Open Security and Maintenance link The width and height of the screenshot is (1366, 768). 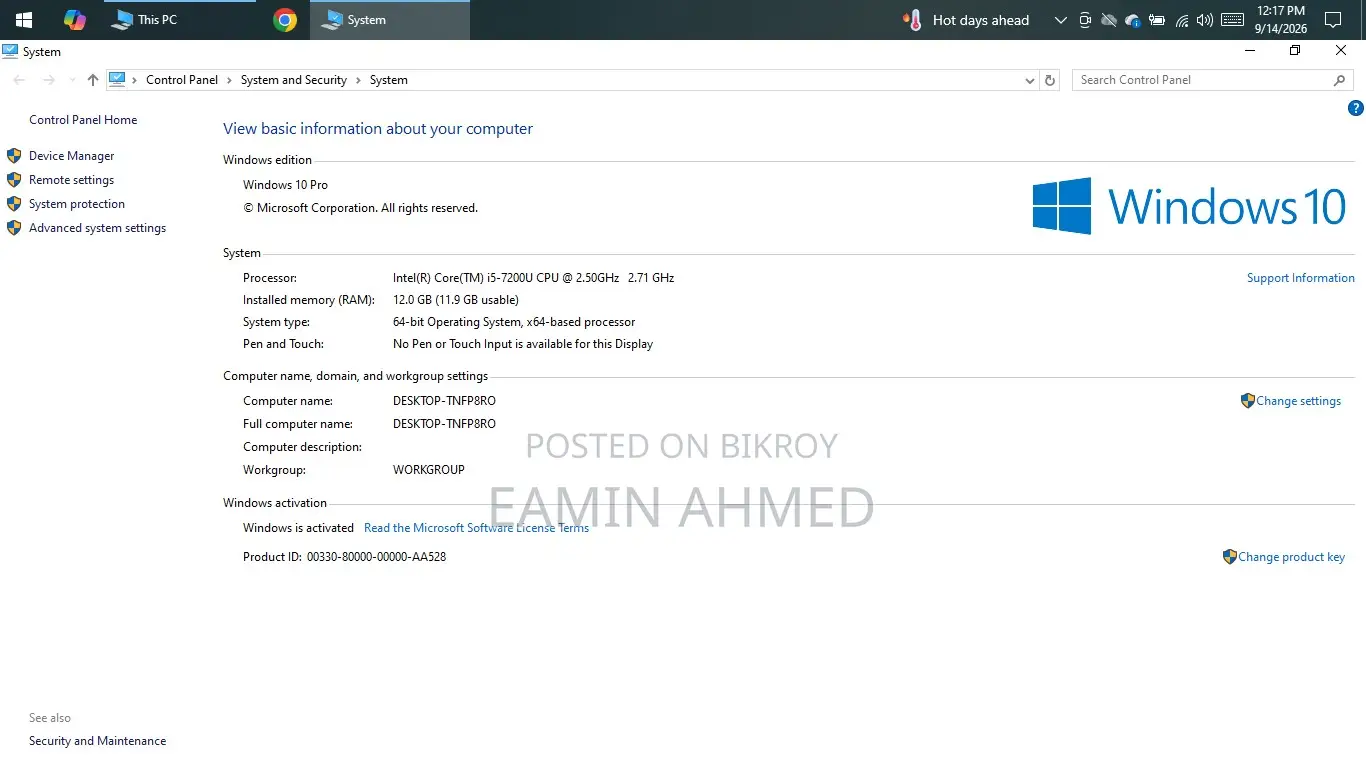[x=97, y=741]
